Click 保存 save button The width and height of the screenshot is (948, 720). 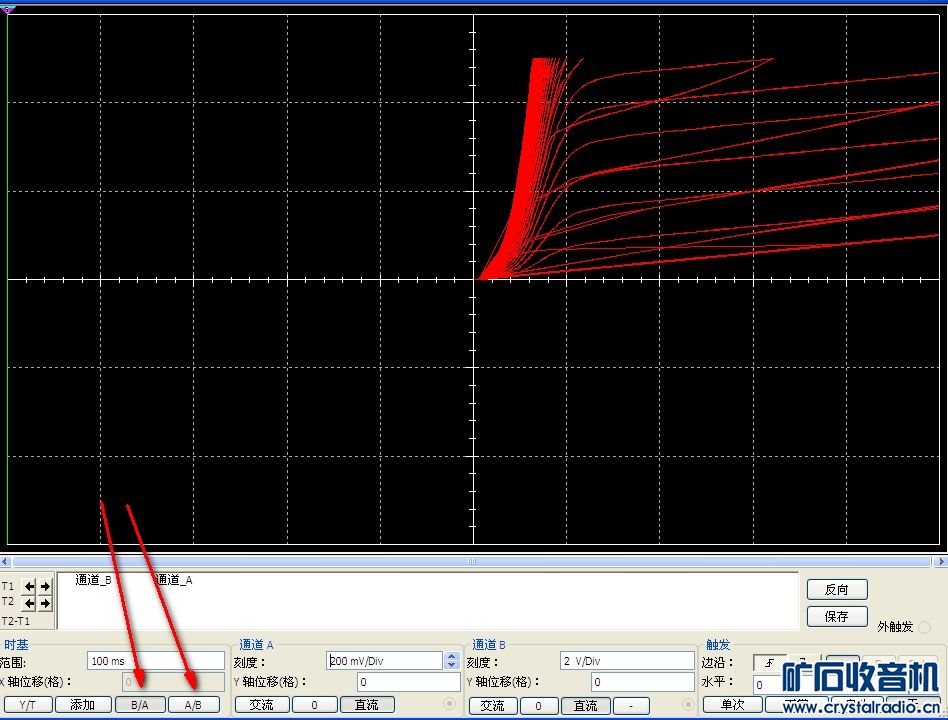point(836,617)
